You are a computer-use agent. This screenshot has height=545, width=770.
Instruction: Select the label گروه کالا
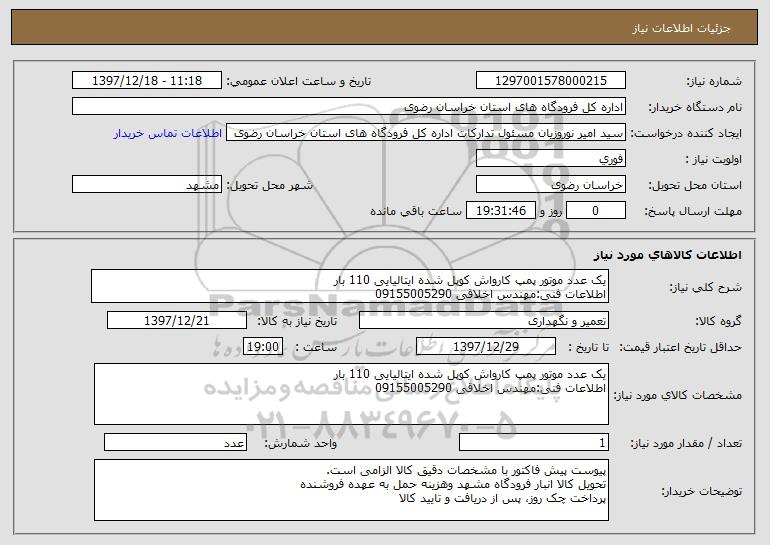tap(718, 321)
